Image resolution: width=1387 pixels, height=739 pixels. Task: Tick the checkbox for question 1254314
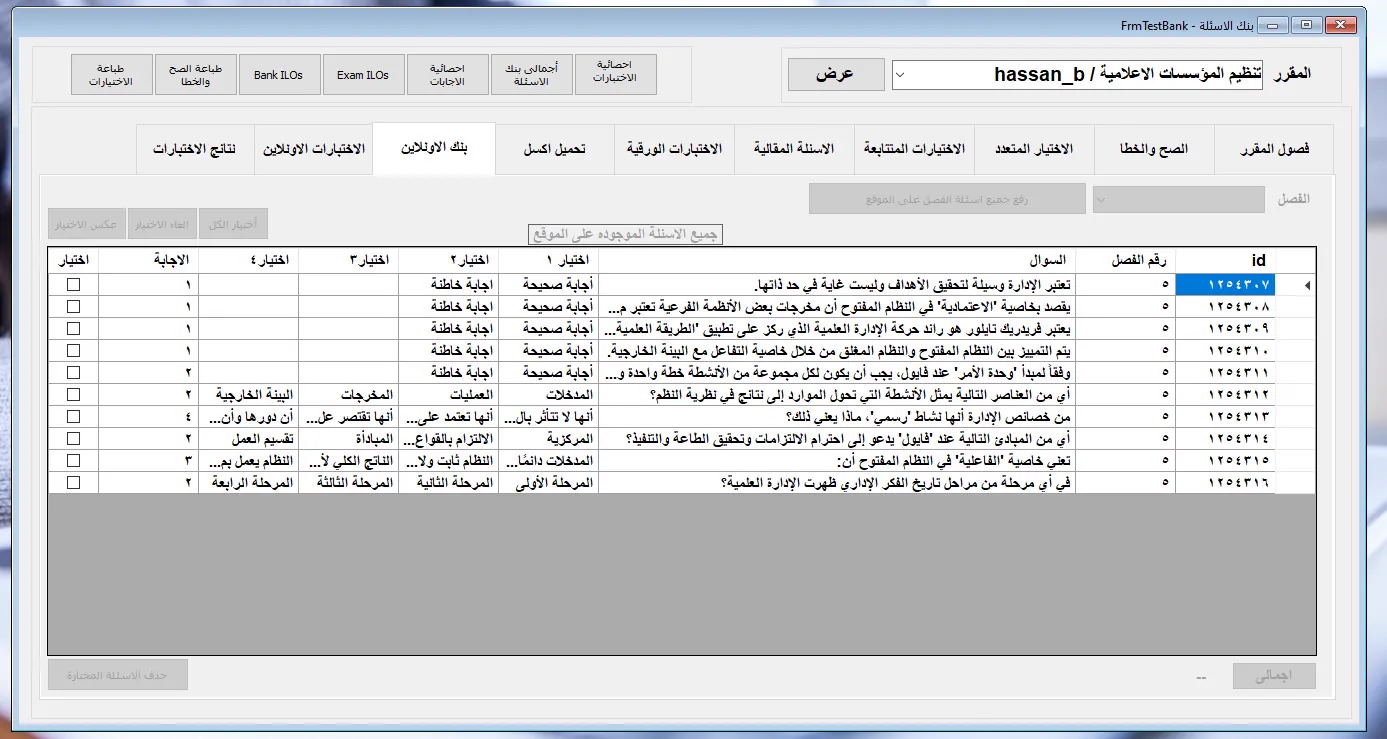(73, 438)
